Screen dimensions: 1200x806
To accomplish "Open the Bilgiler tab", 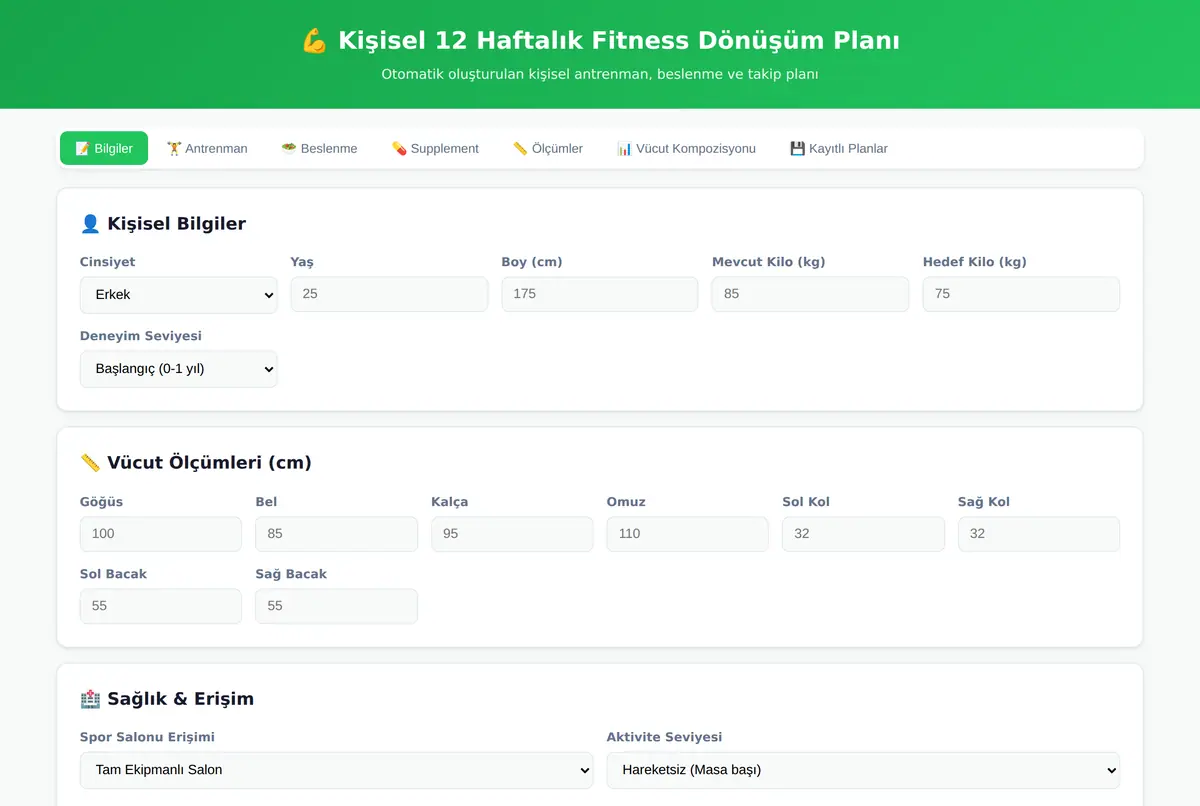I will 104,148.
